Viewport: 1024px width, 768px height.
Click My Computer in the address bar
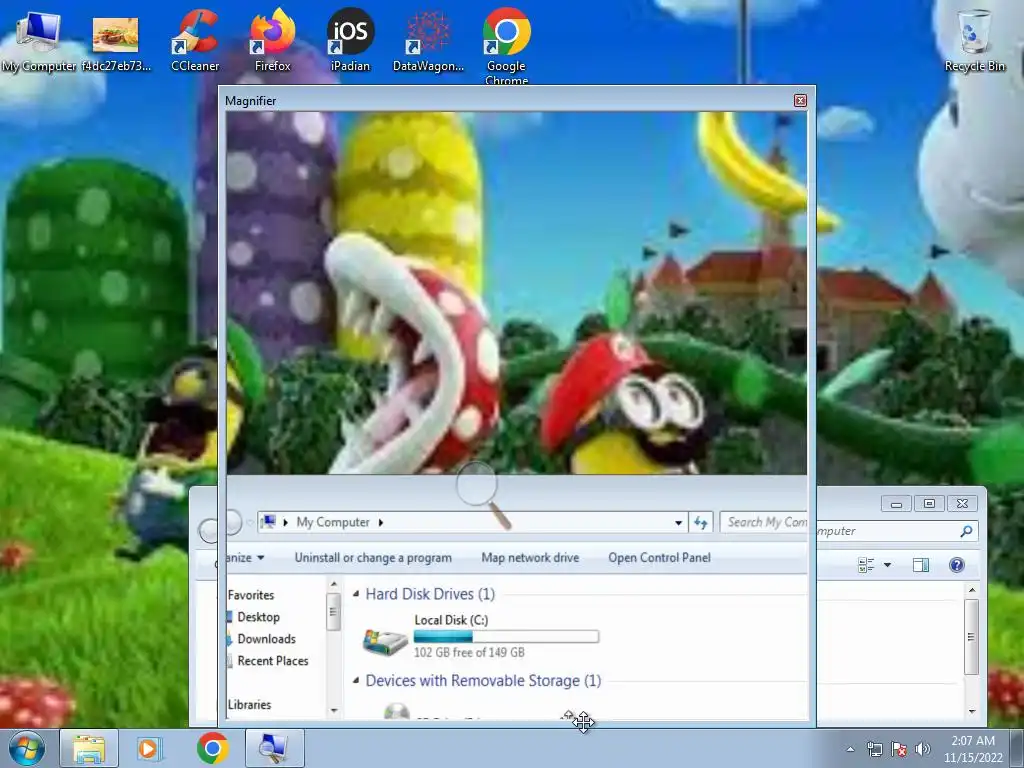click(x=333, y=522)
